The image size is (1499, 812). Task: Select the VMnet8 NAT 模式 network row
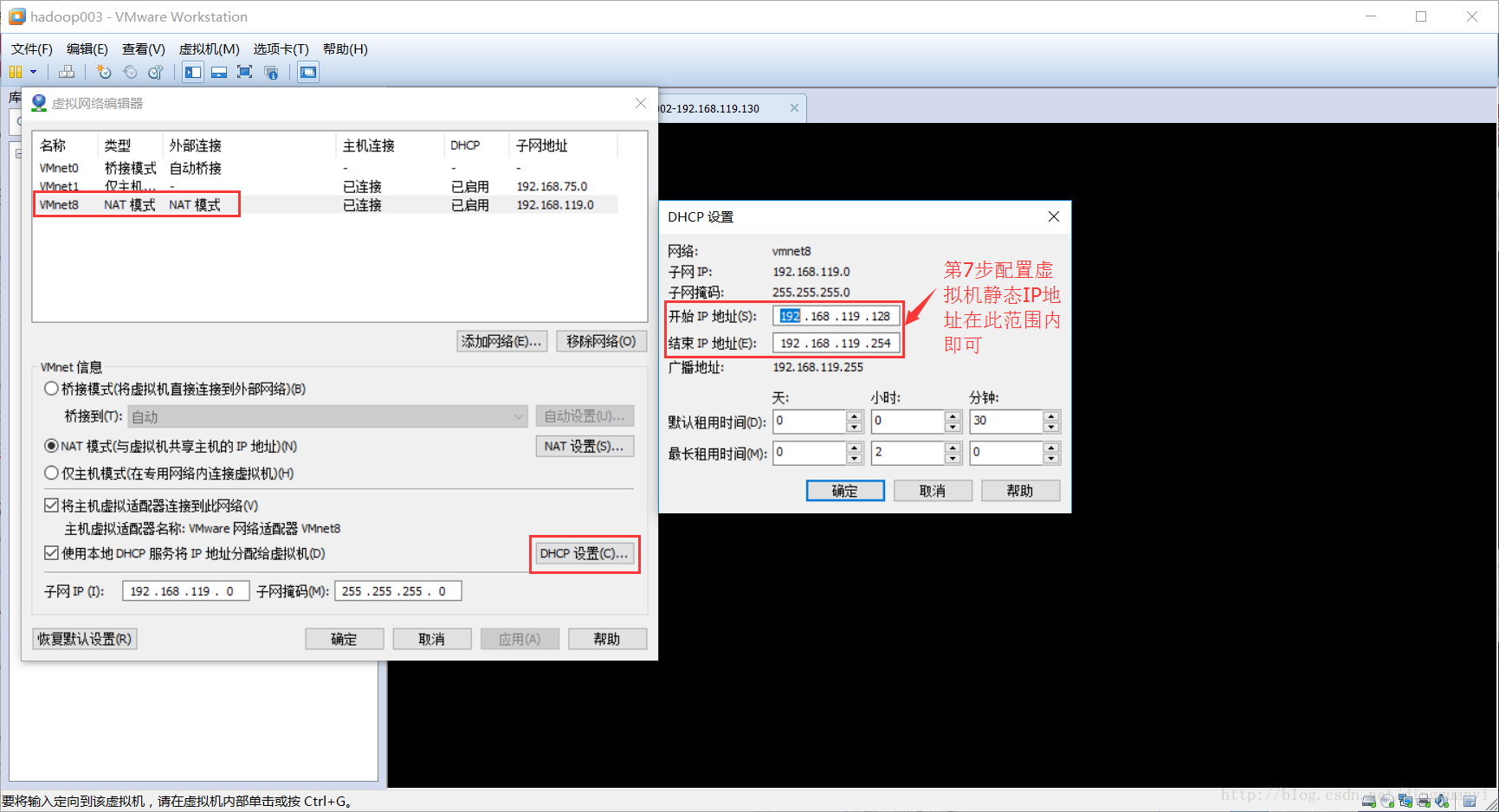point(325,205)
